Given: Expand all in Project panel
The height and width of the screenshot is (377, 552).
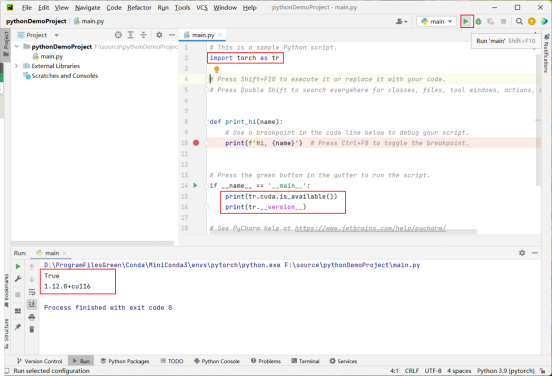Looking at the screenshot, I should pos(131,35).
